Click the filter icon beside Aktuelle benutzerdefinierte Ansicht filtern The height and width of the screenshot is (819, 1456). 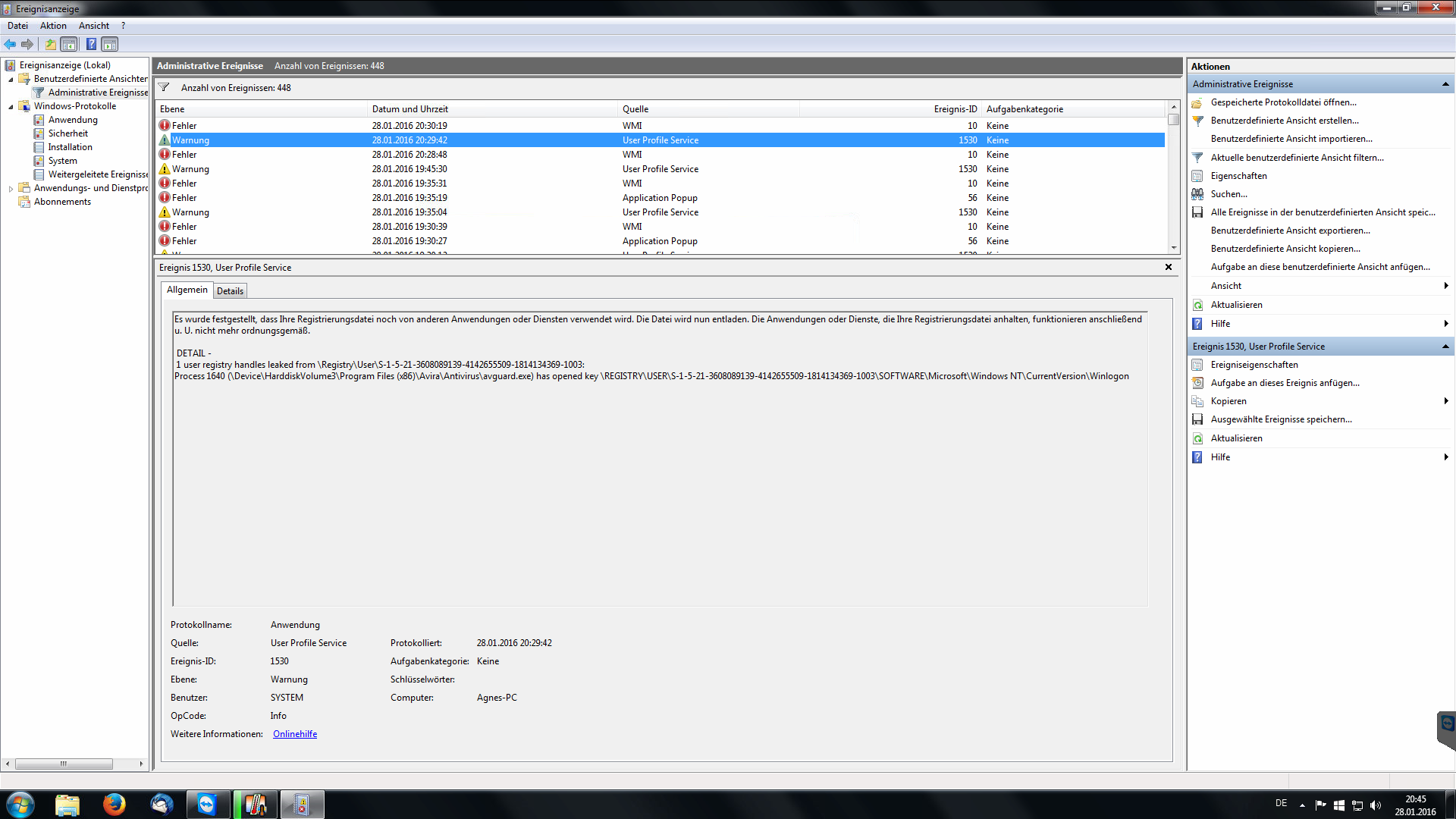click(x=1197, y=158)
